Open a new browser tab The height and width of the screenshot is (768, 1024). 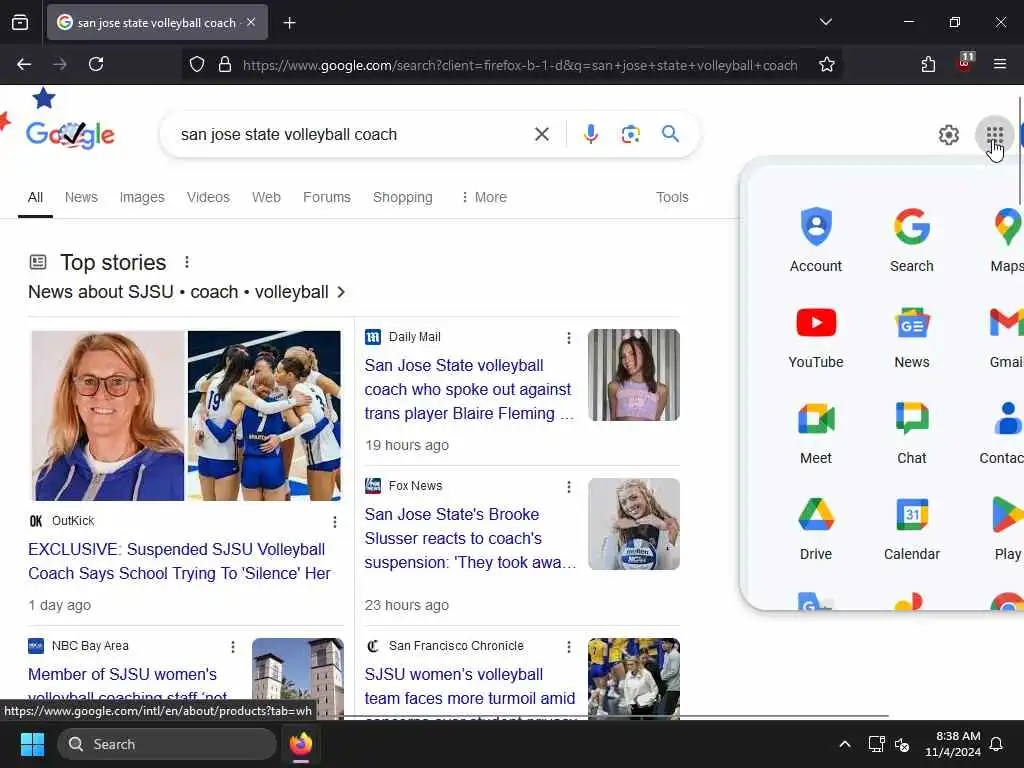[289, 23]
